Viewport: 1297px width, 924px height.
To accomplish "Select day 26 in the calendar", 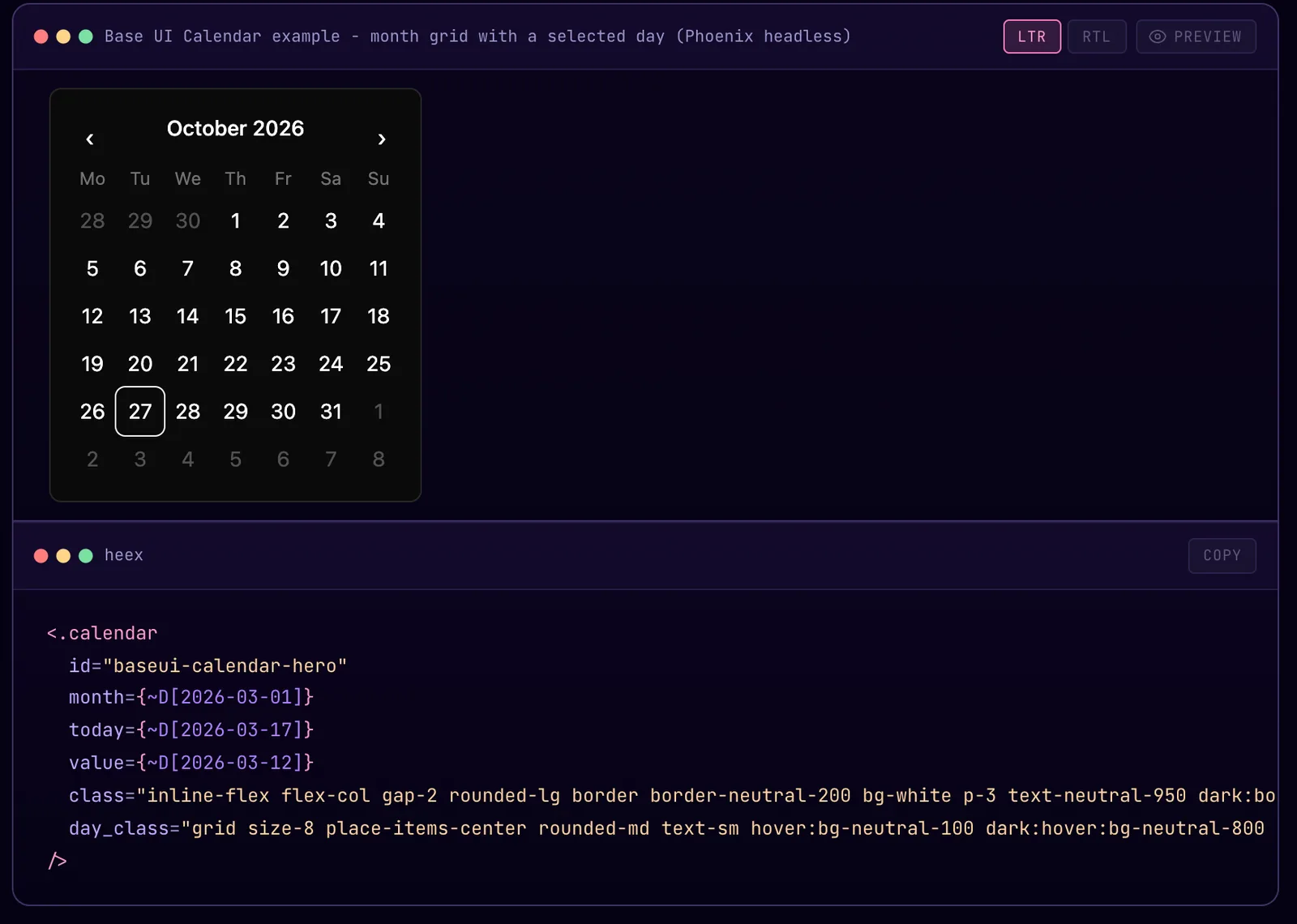I will click(x=92, y=412).
